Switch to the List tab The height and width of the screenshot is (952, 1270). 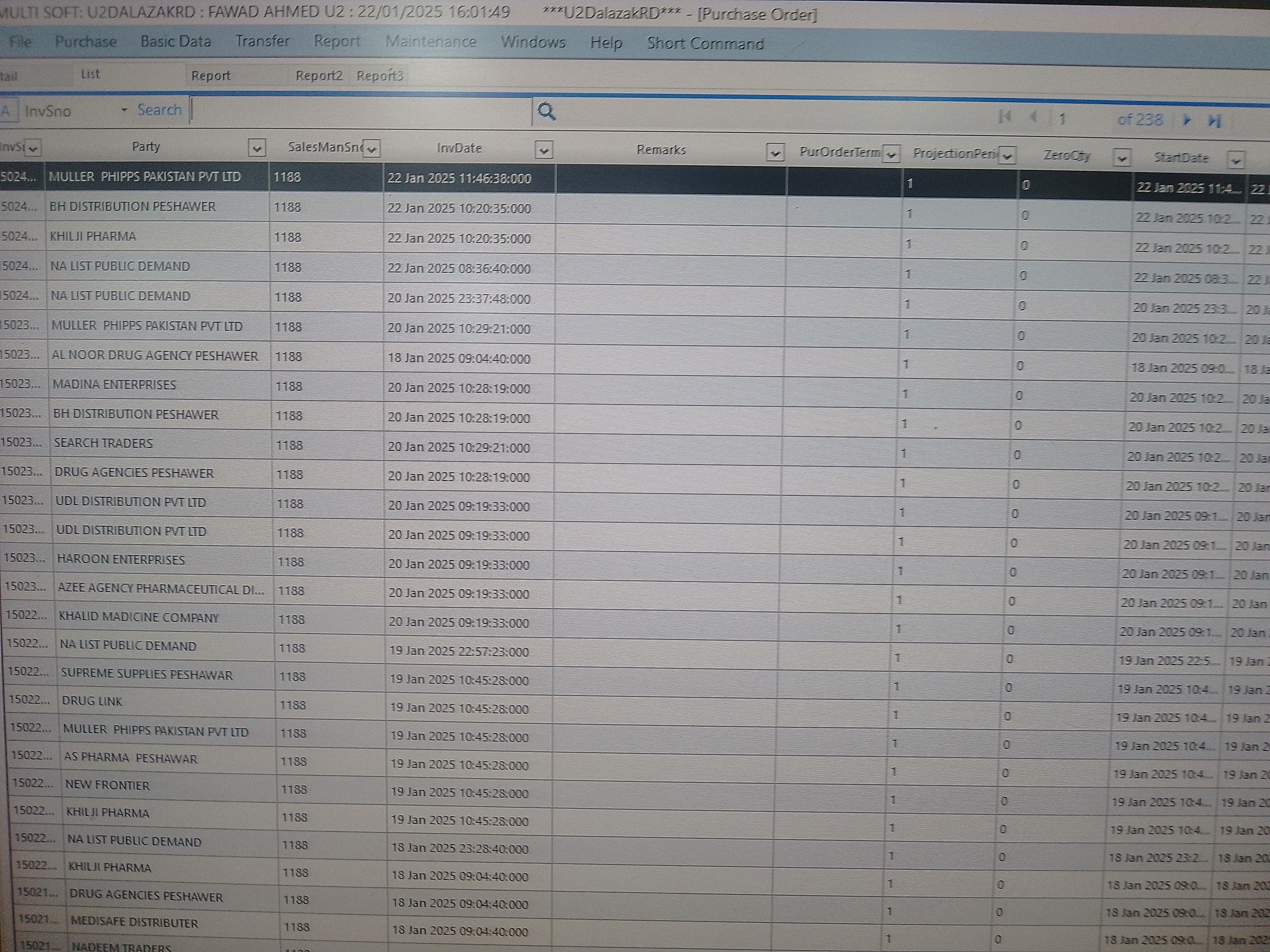point(90,74)
